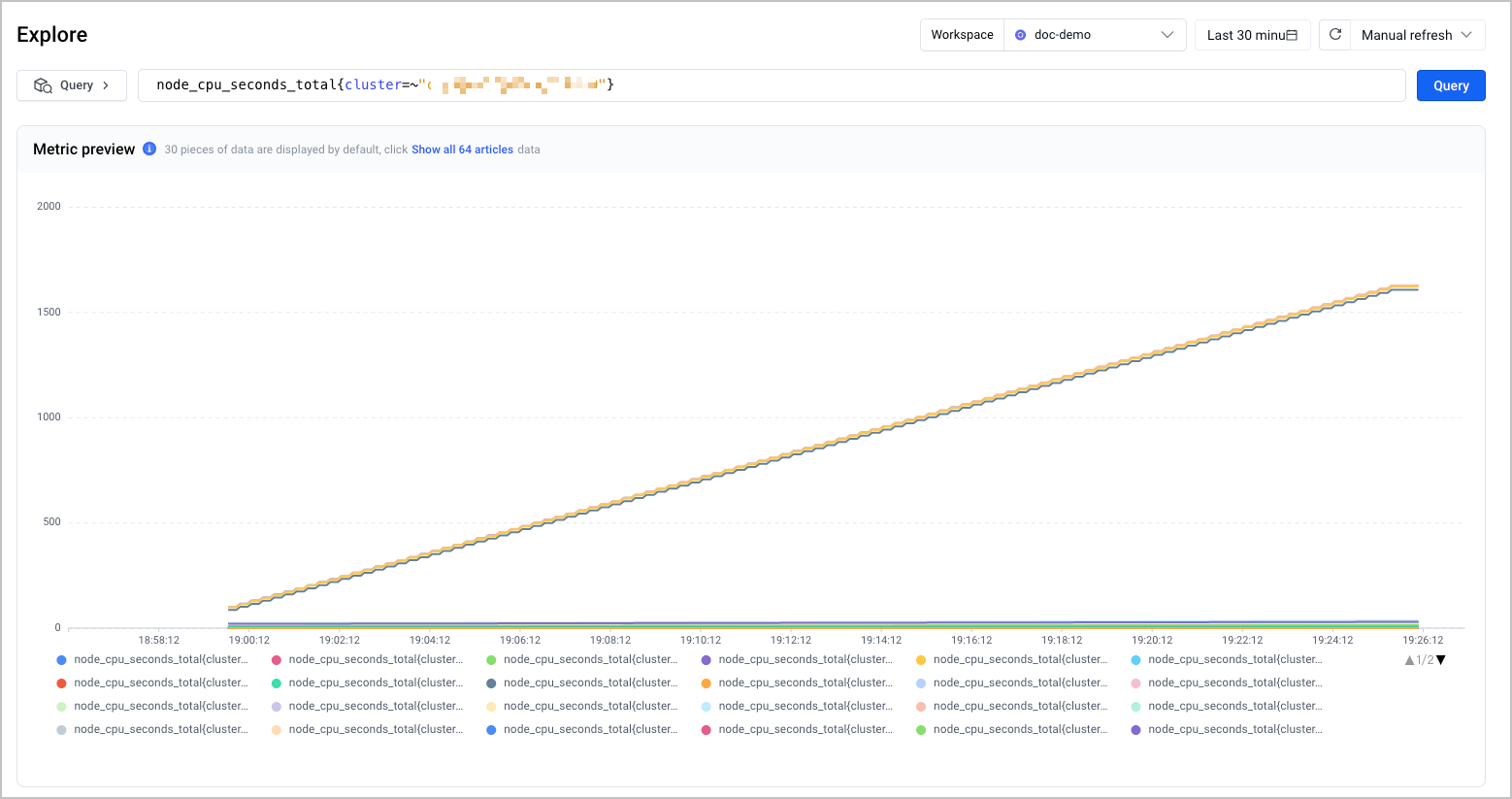Focus the node_cpu_seconds_total query input
1512x799 pixels.
coord(772,85)
